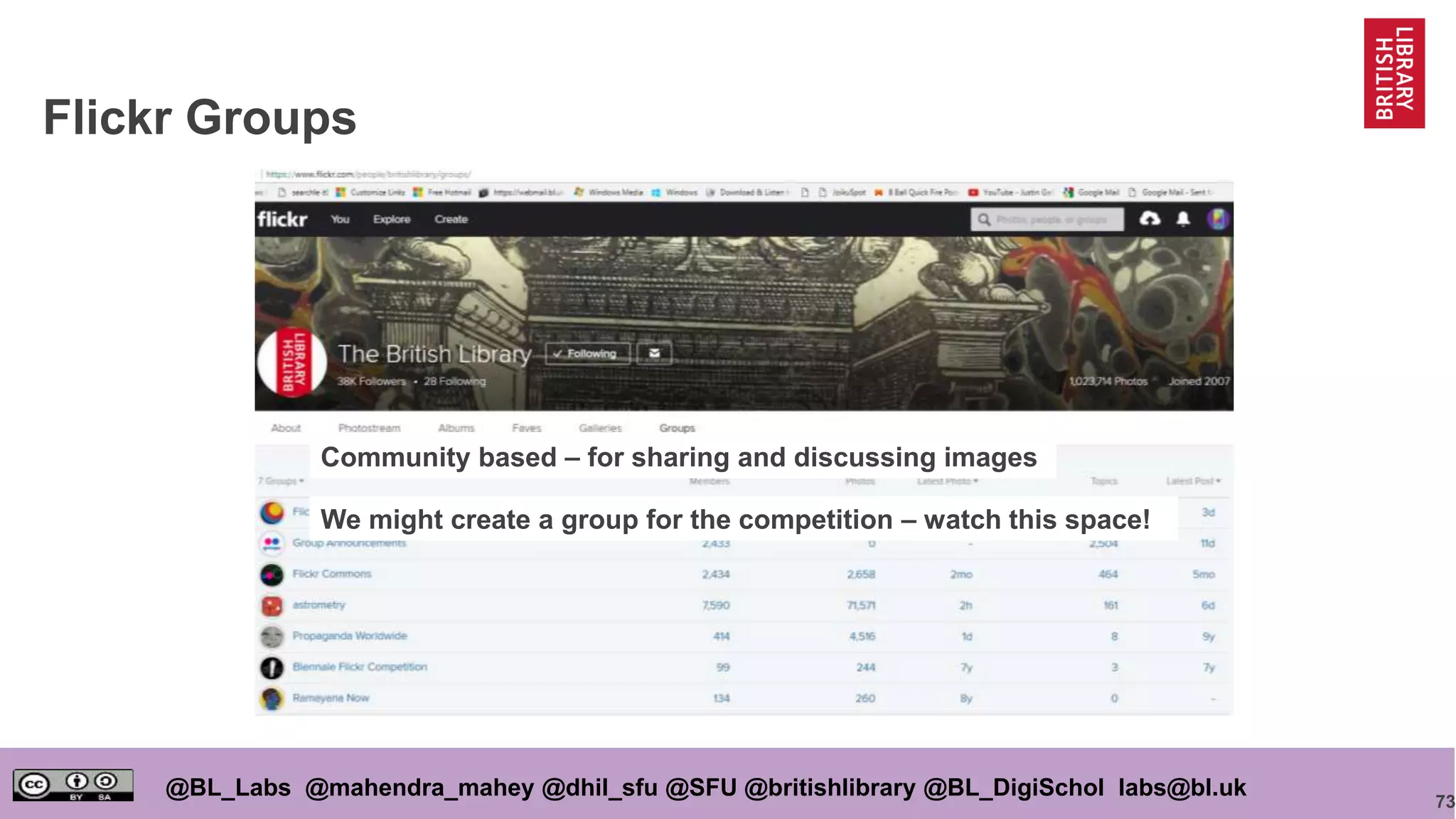Open the Customize Links bookmark
The width and height of the screenshot is (1456, 819).
(x=370, y=193)
